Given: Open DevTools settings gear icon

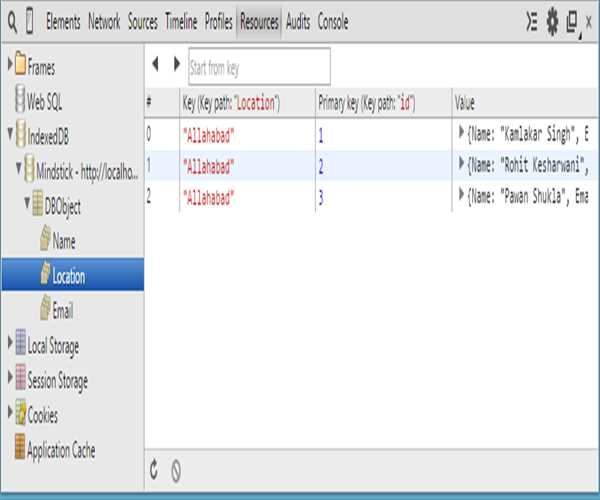Looking at the screenshot, I should 552,21.
